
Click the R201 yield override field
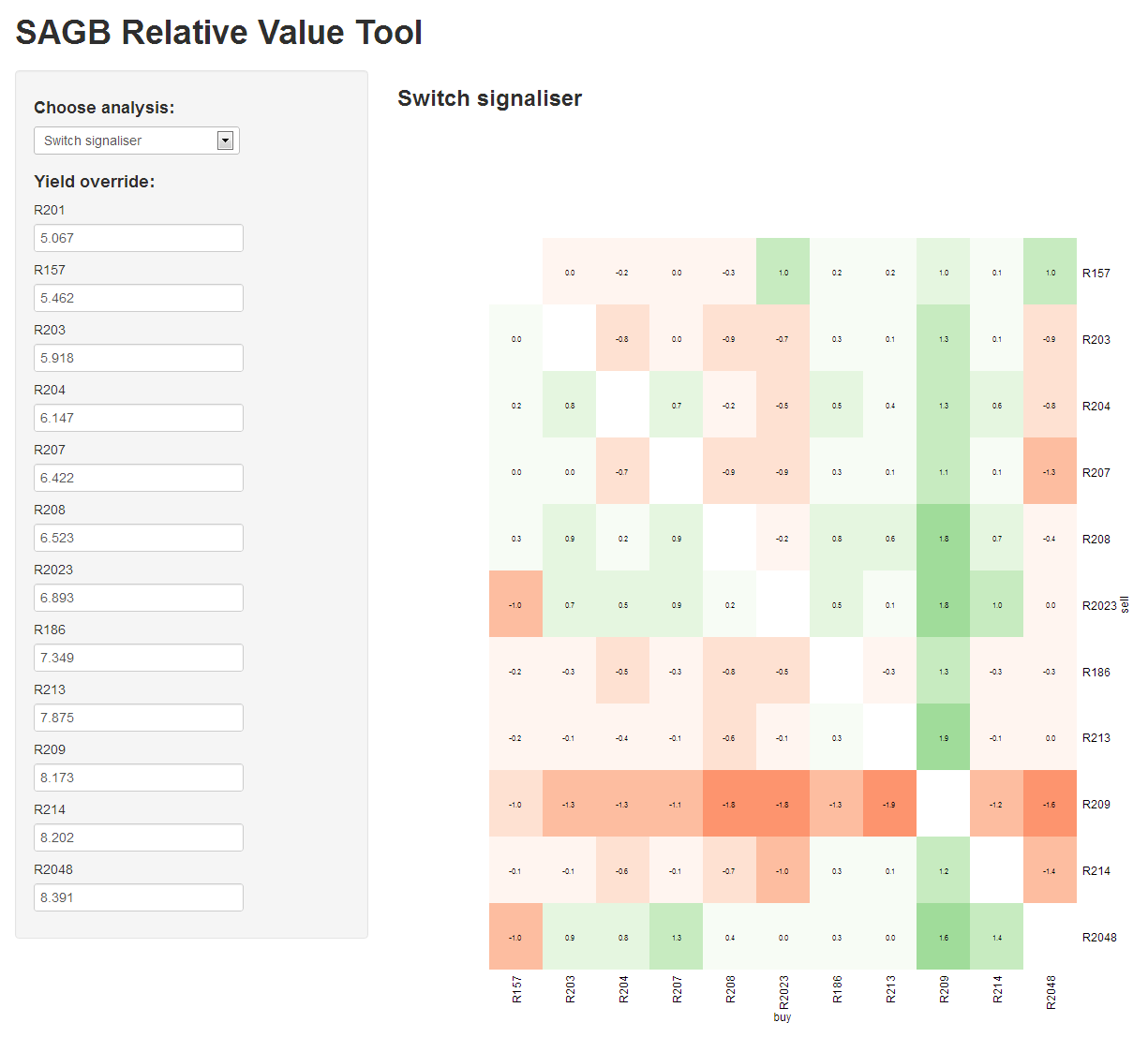pyautogui.click(x=138, y=238)
